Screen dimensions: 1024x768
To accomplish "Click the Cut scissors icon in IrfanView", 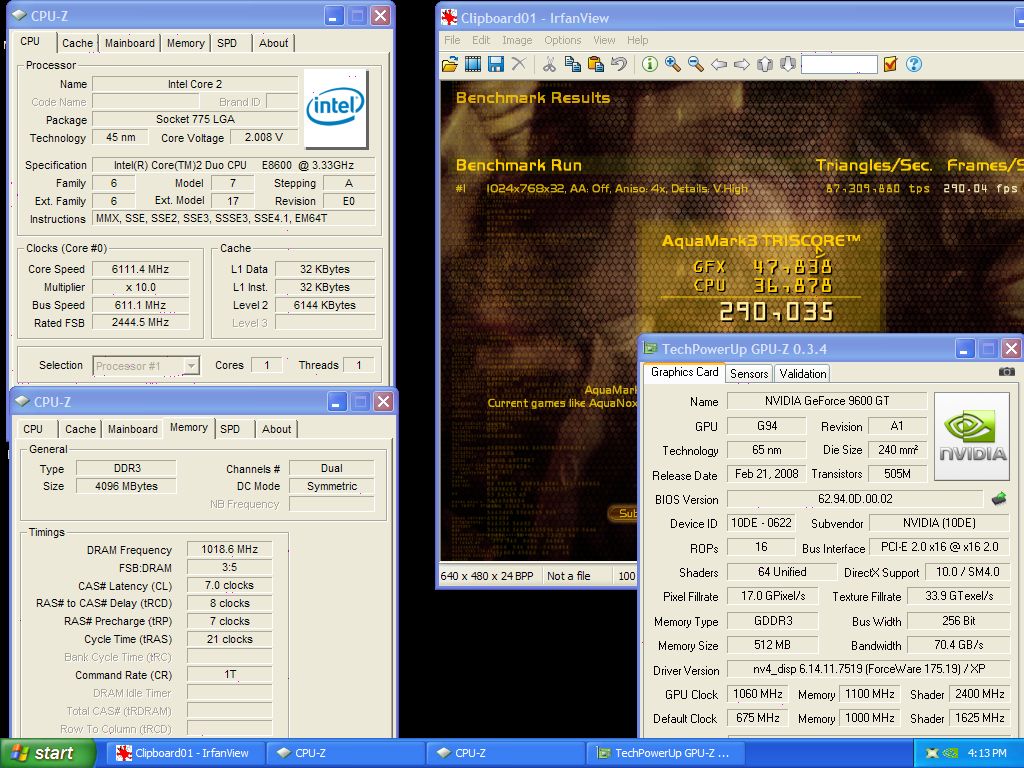I will (x=549, y=64).
